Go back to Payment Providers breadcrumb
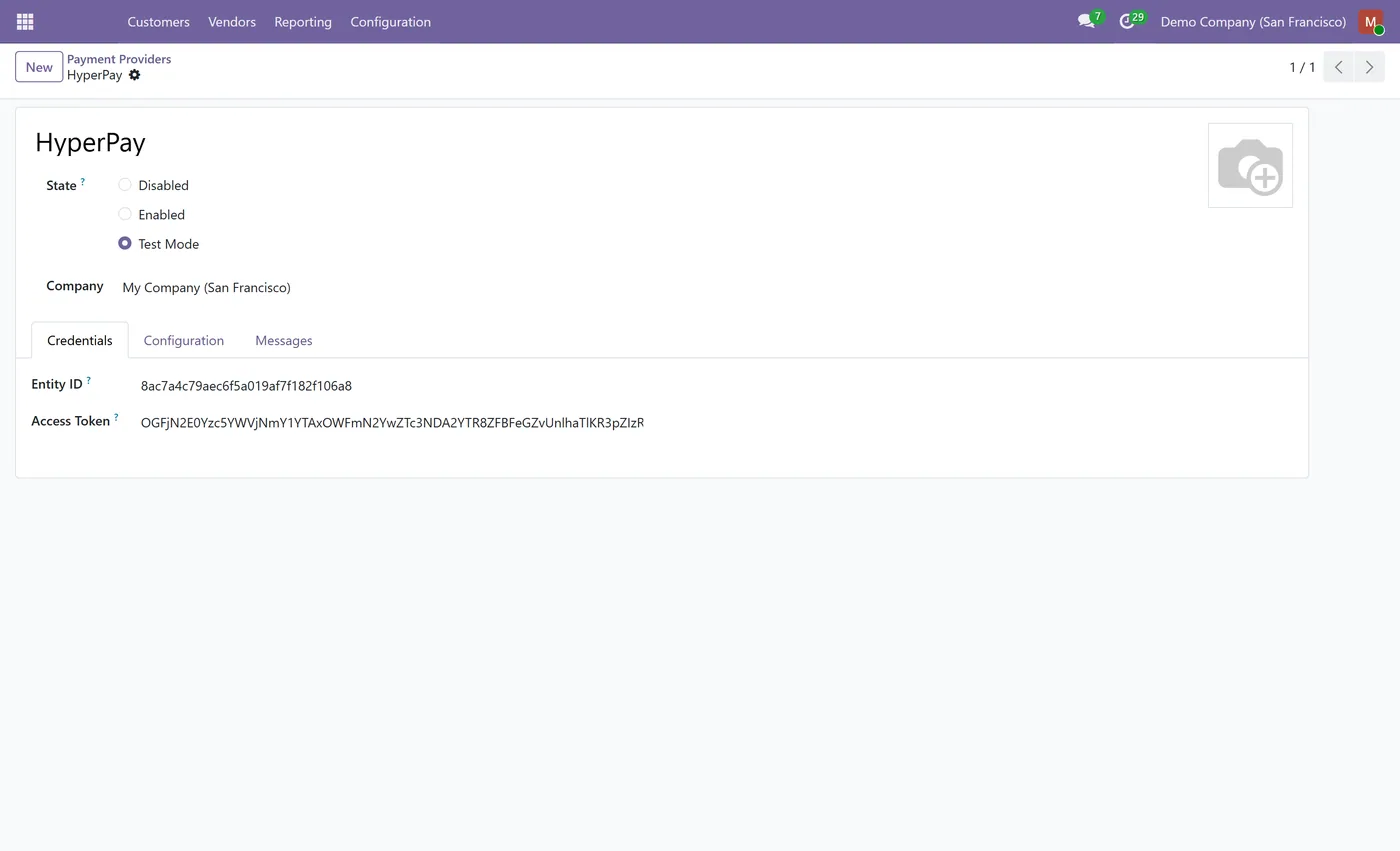 click(x=119, y=59)
